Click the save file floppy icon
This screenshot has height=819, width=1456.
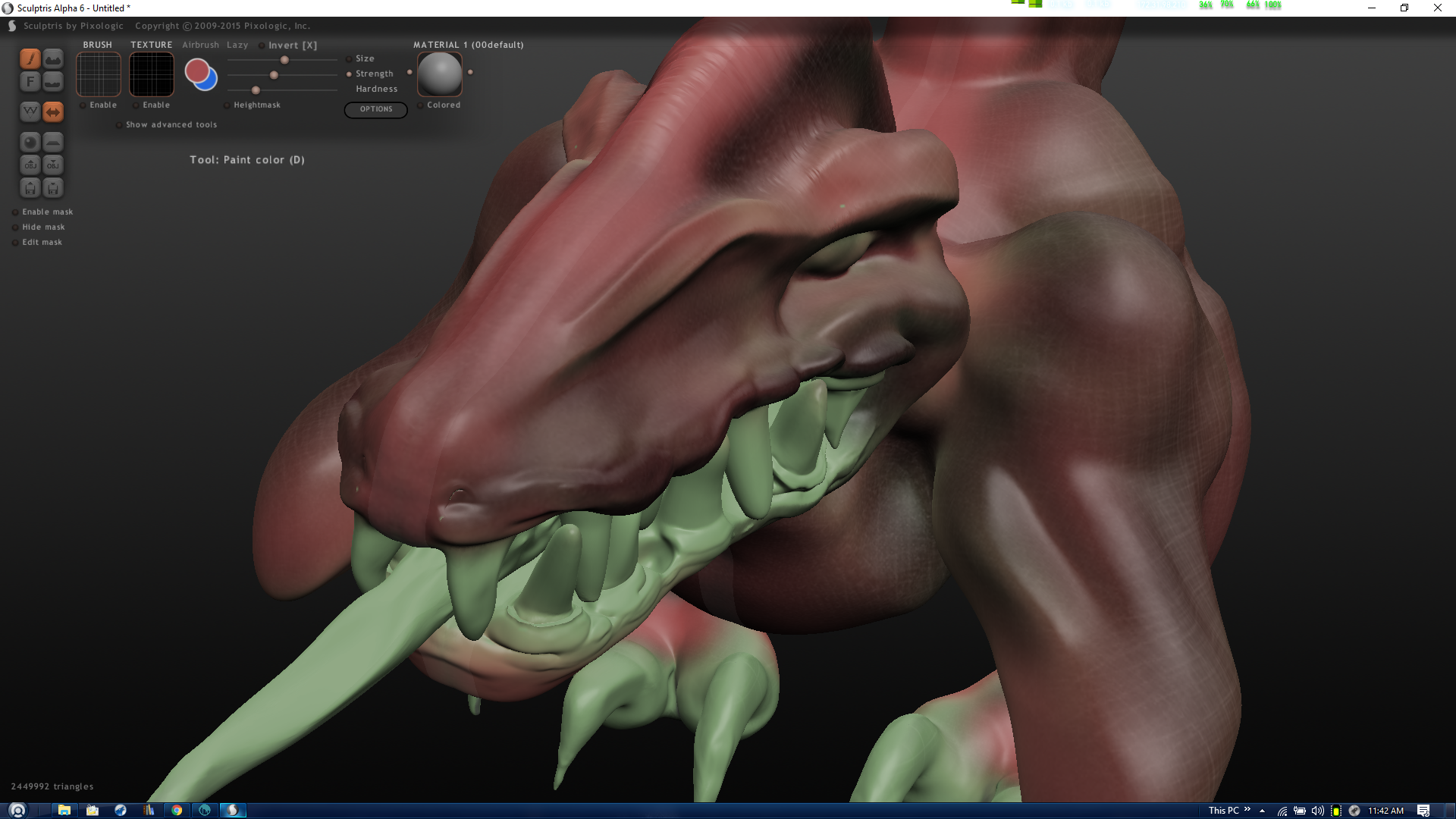coord(53,187)
